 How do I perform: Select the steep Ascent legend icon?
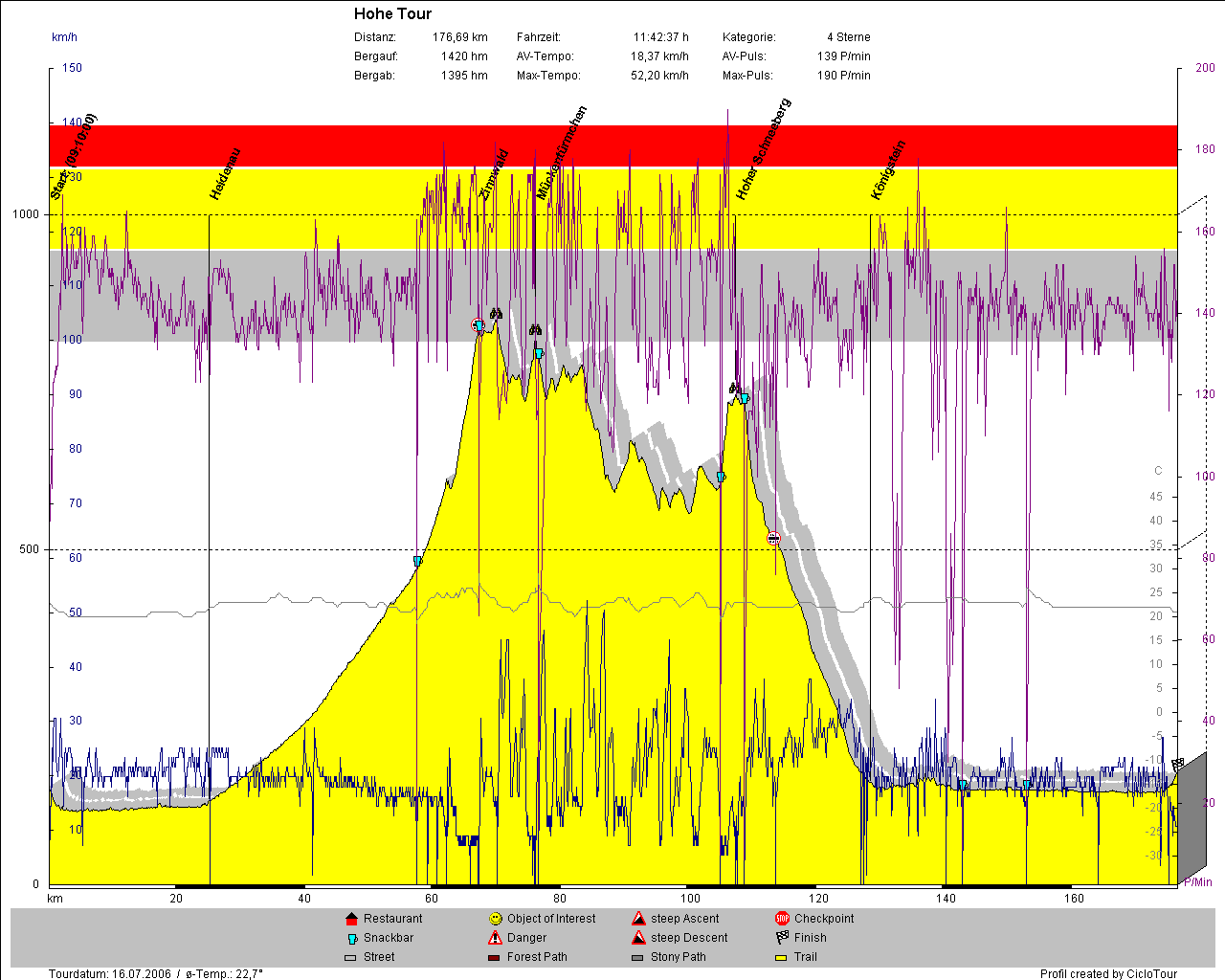(x=638, y=919)
